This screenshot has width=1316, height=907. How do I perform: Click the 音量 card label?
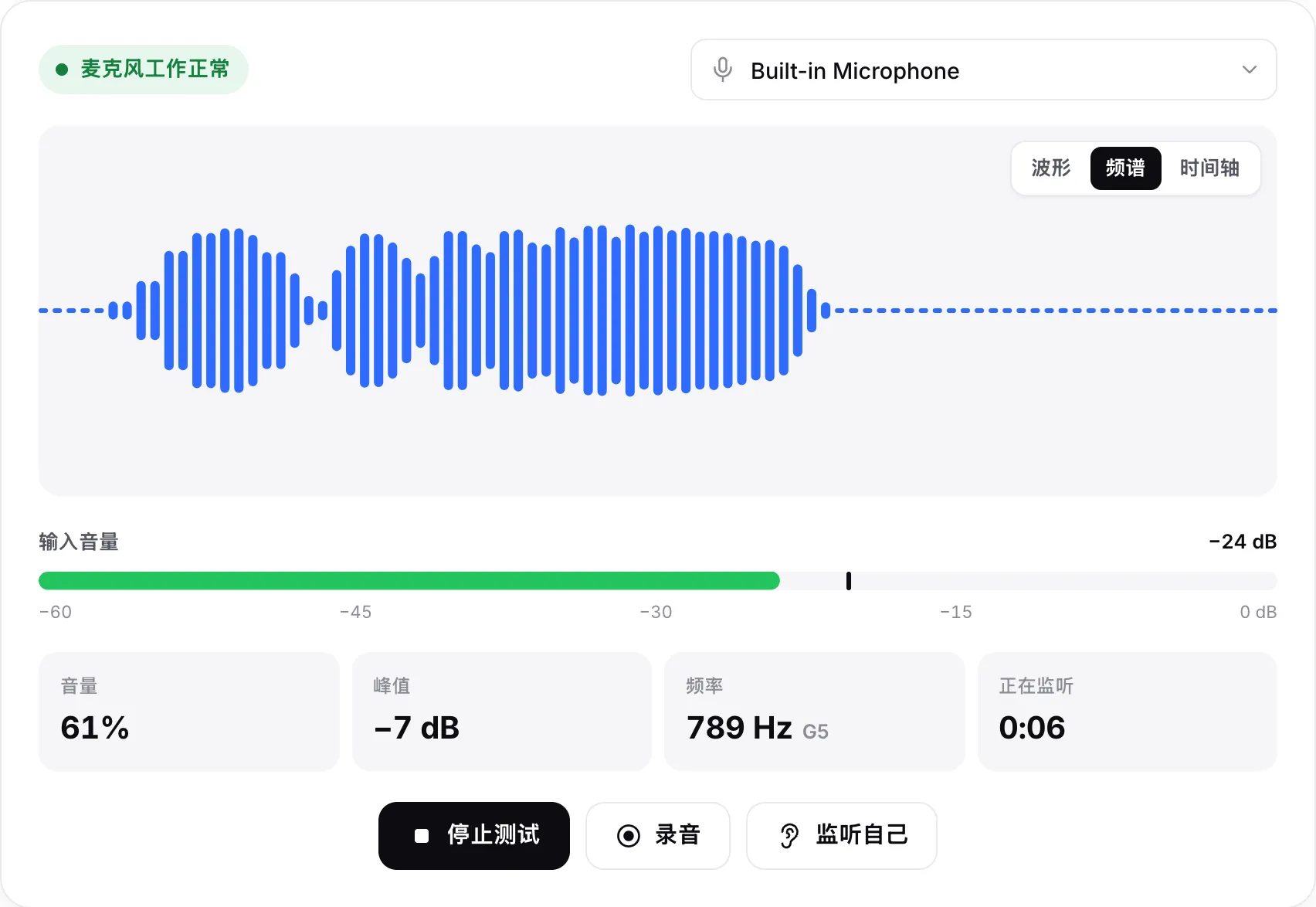[80, 686]
